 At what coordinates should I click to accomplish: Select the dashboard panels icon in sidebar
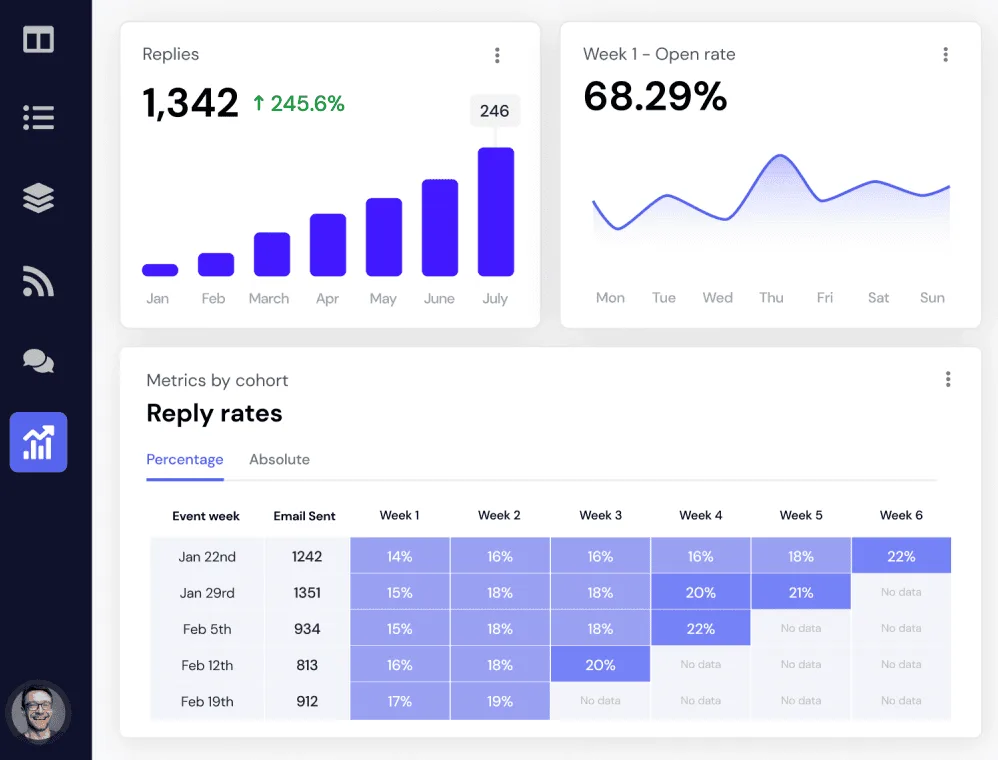[38, 40]
